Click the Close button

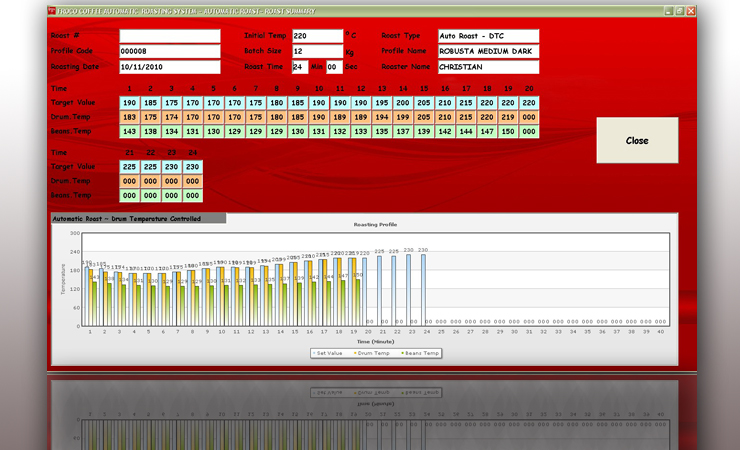(x=637, y=140)
